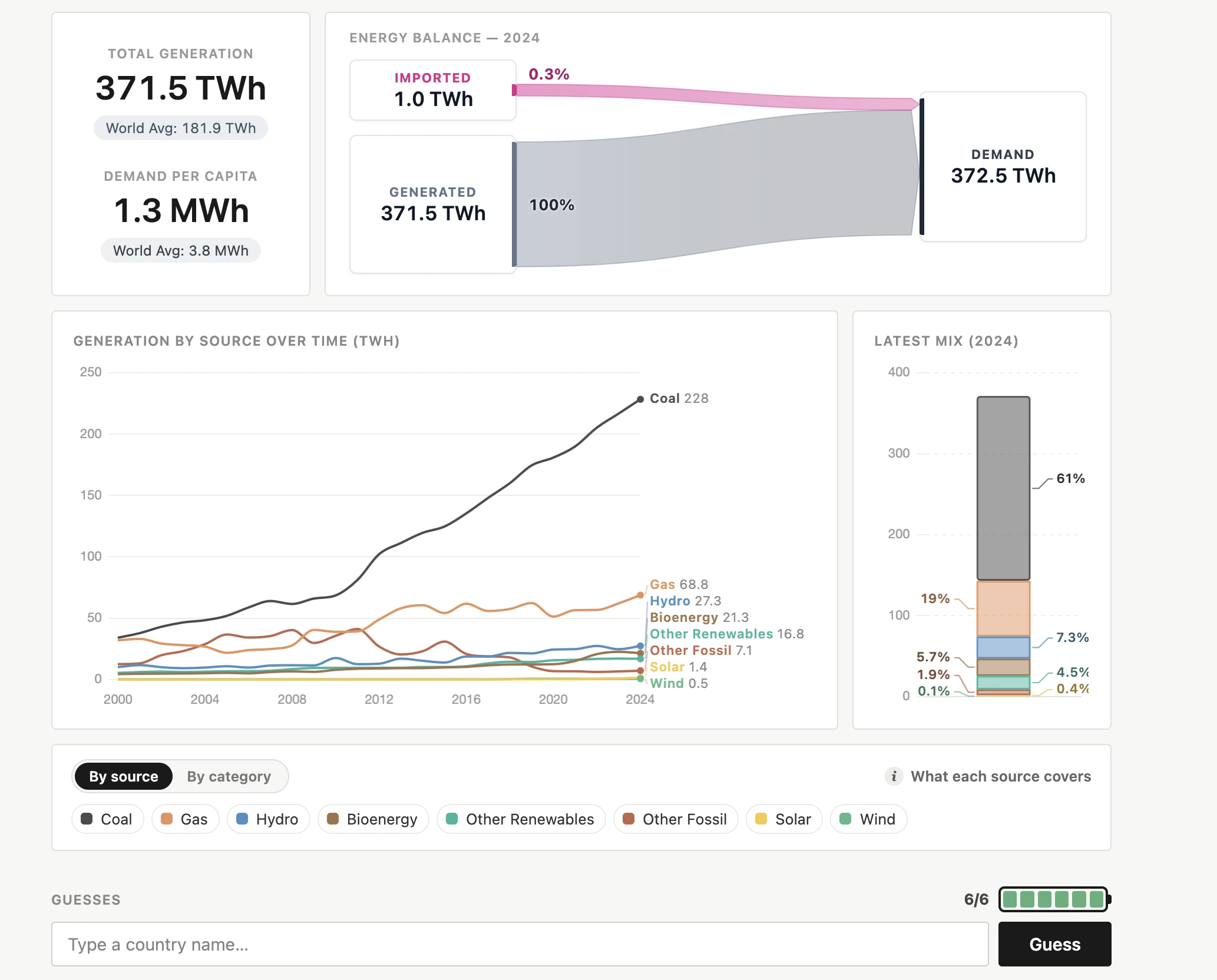Click the Coal 228 endpoint label
This screenshot has height=980, width=1217.
(x=679, y=398)
